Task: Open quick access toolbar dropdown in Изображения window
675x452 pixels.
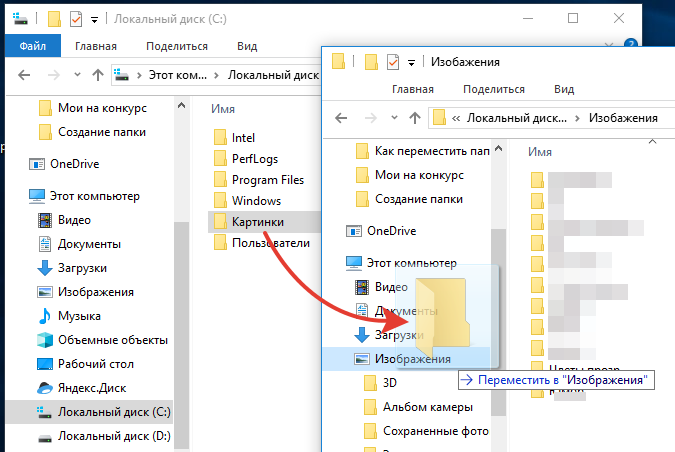Action: pos(411,63)
